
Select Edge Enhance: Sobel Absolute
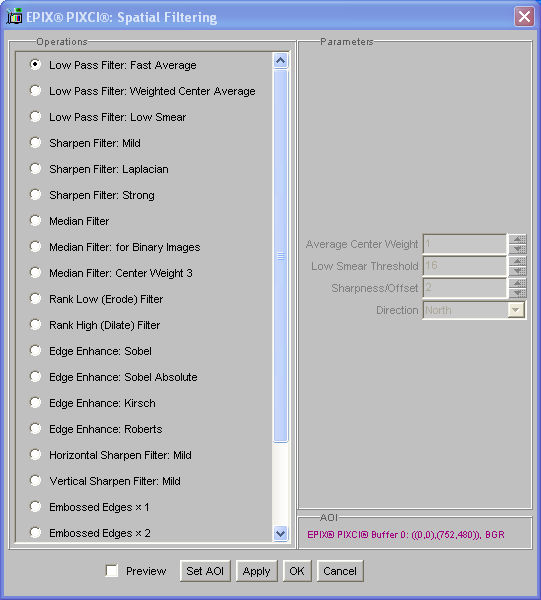36,377
